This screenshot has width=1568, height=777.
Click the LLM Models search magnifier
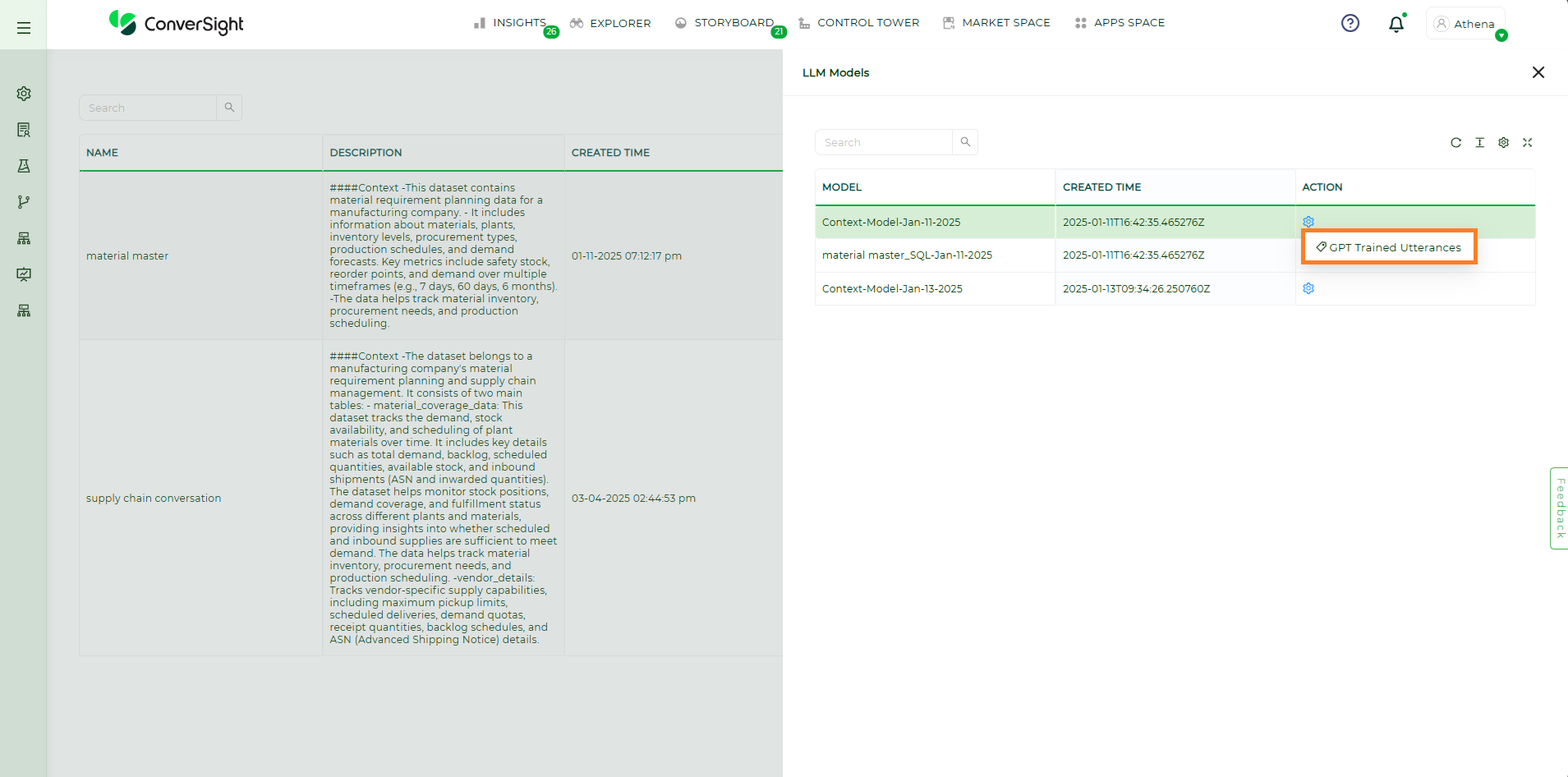[x=965, y=142]
